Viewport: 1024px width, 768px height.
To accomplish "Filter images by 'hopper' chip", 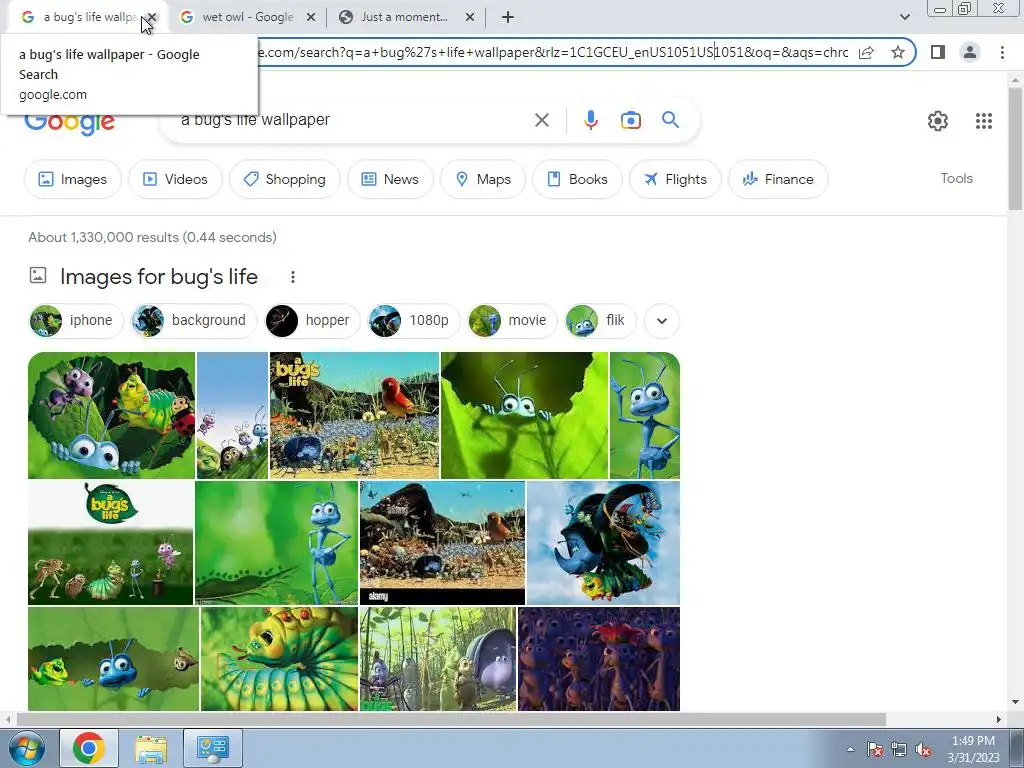I will (x=312, y=321).
